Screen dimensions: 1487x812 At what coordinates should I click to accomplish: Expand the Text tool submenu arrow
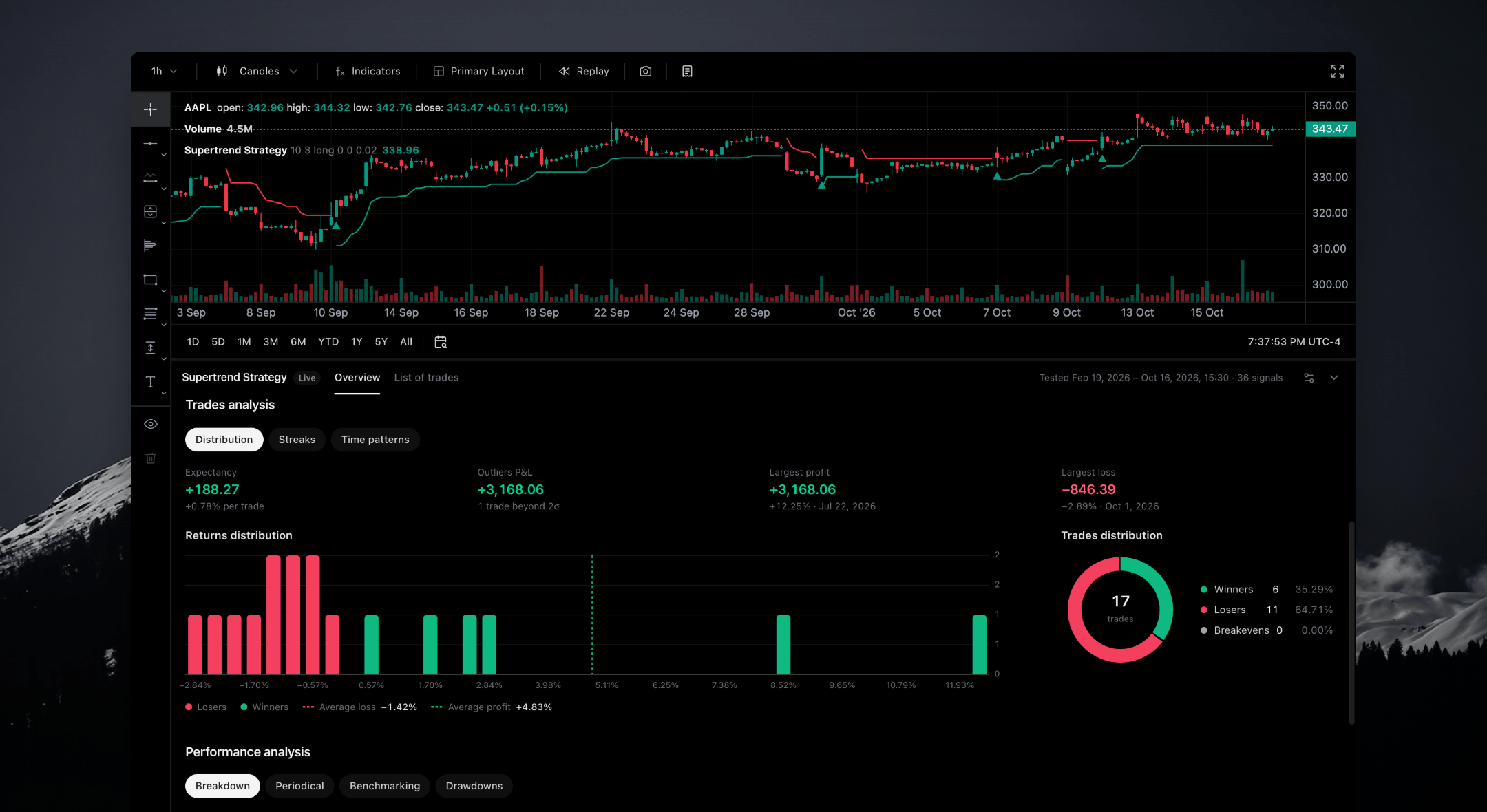[x=164, y=393]
